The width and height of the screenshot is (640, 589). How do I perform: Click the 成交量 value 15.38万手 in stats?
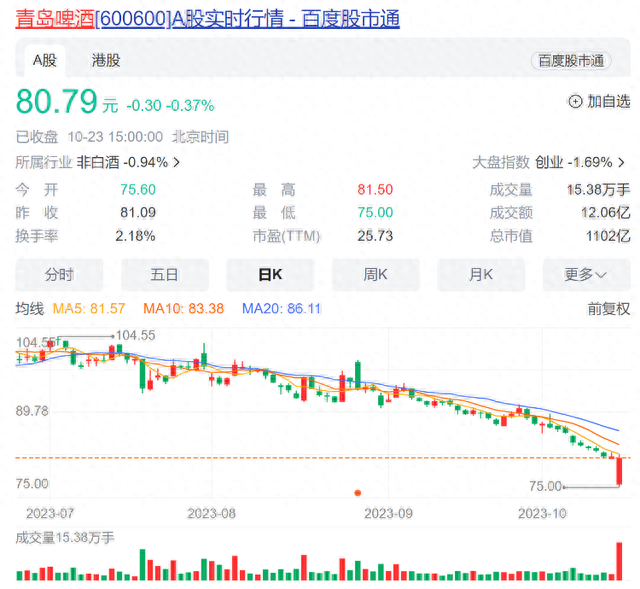click(x=598, y=189)
